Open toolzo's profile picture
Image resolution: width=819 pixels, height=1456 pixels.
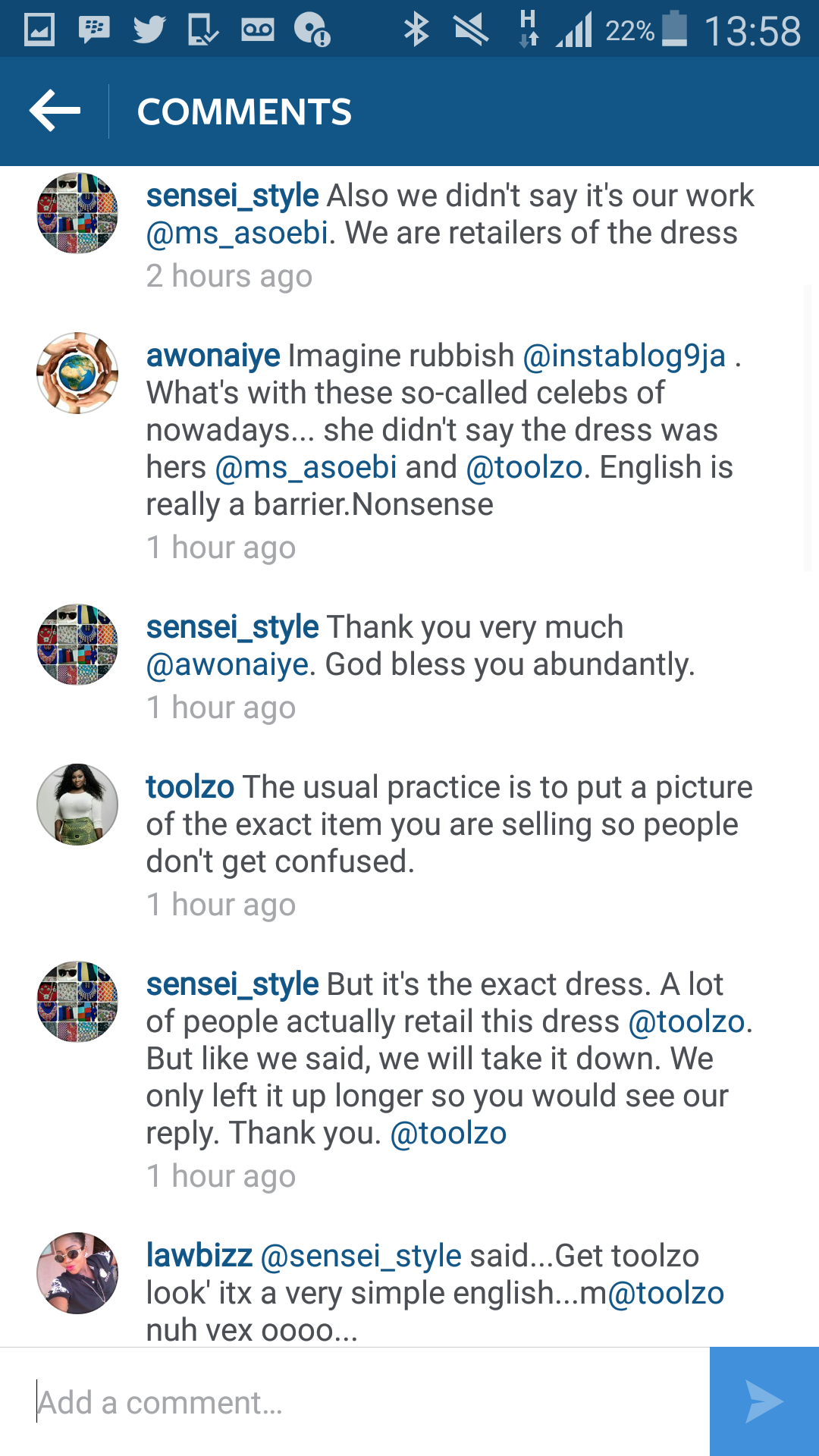pyautogui.click(x=77, y=805)
